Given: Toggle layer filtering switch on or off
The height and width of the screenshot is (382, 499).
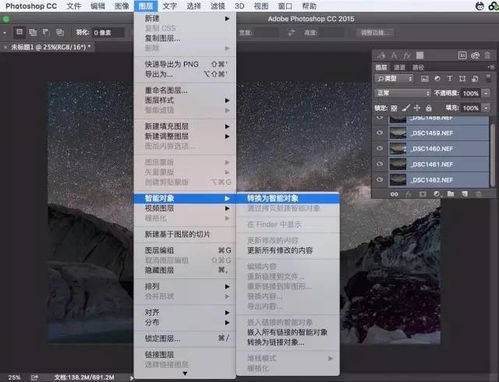Looking at the screenshot, I should 488,78.
